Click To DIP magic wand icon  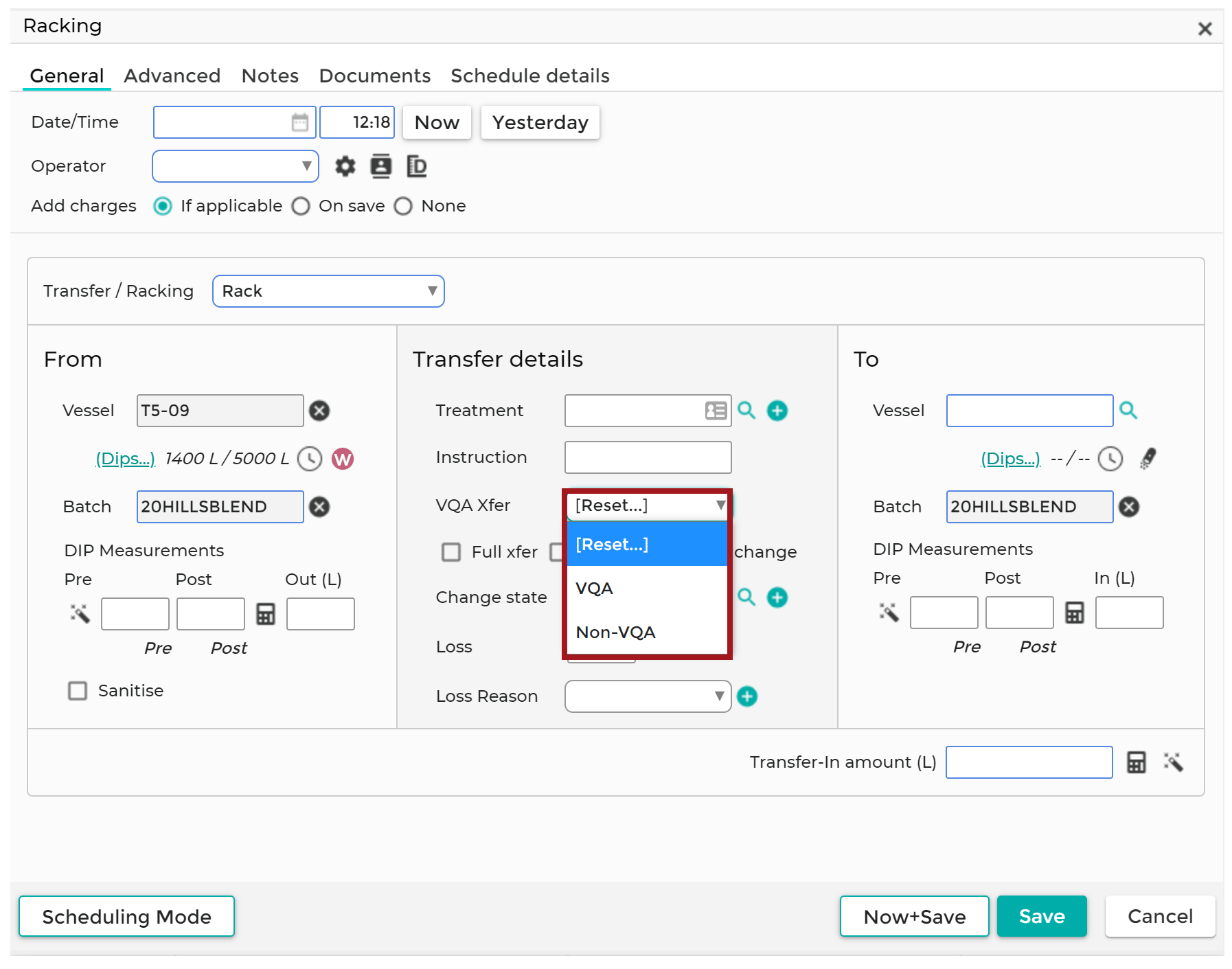[x=889, y=613]
